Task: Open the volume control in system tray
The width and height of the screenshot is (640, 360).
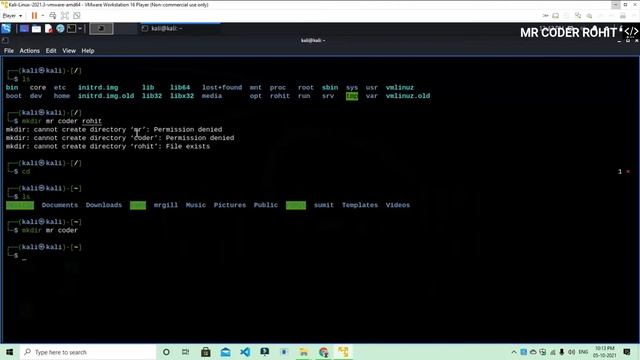Action: tap(571, 352)
